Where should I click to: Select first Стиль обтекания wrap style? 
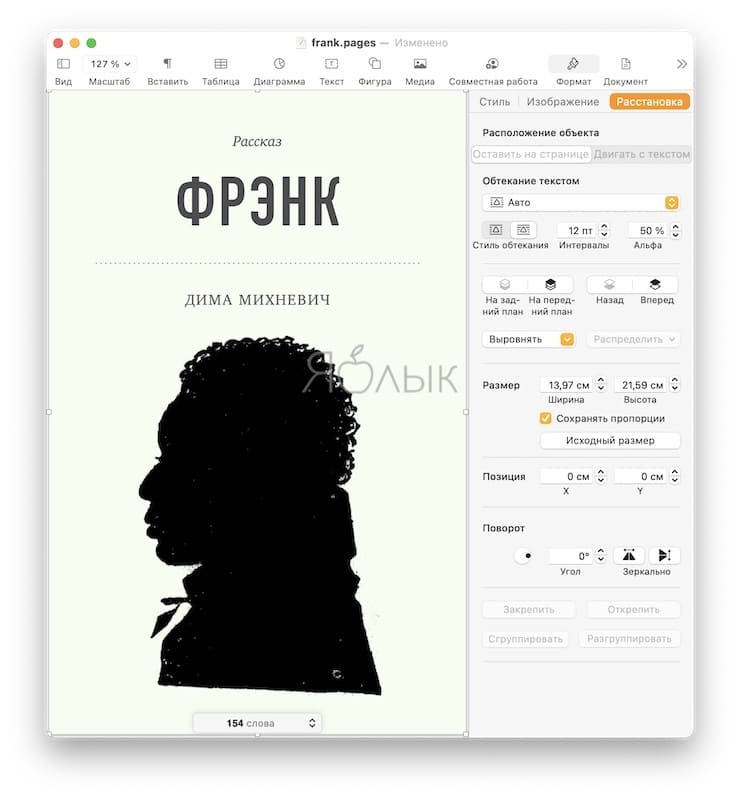click(496, 230)
